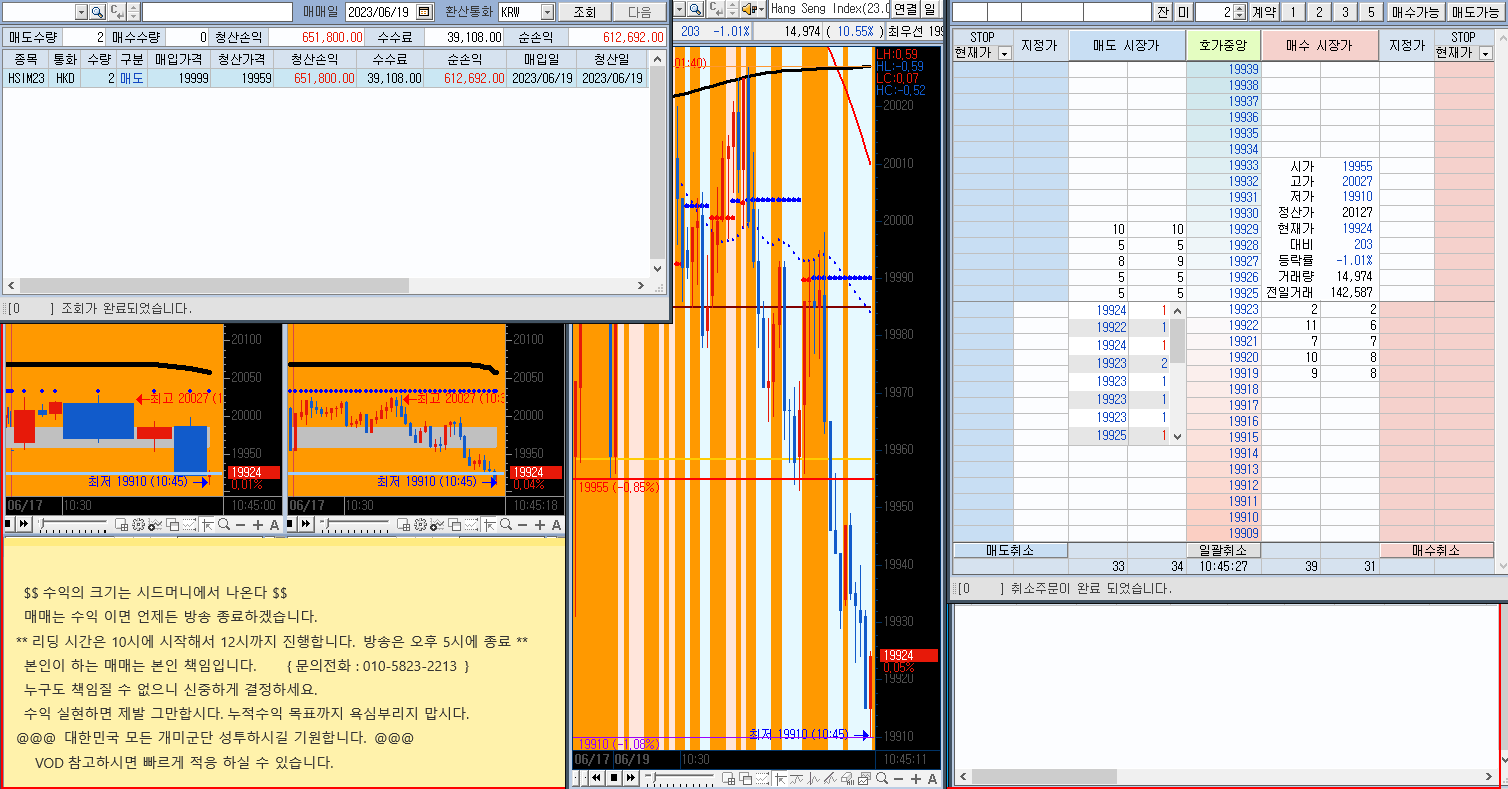Image resolution: width=1508 pixels, height=789 pixels.
Task: Click the plus zoom-in icon on main chart toolbar
Action: (x=915, y=778)
